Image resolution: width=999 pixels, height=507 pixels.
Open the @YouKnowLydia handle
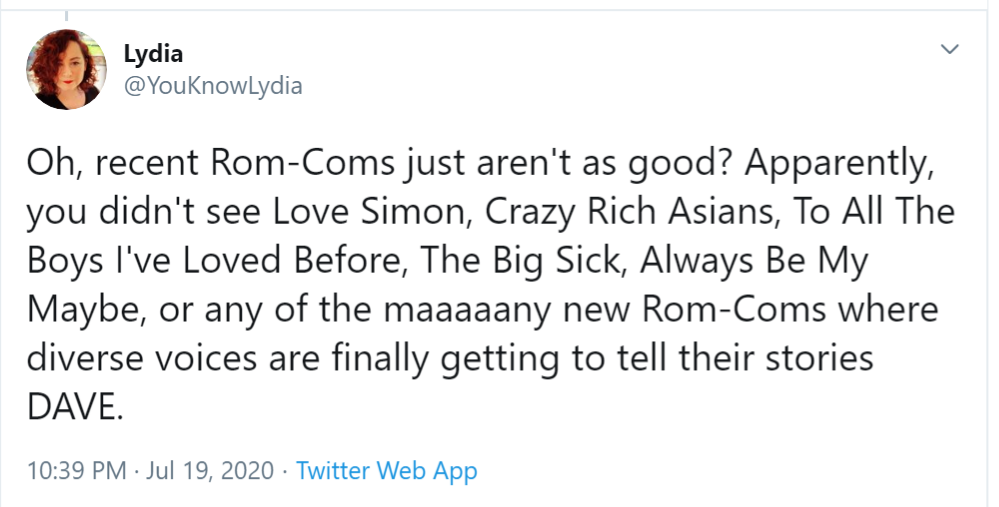213,86
